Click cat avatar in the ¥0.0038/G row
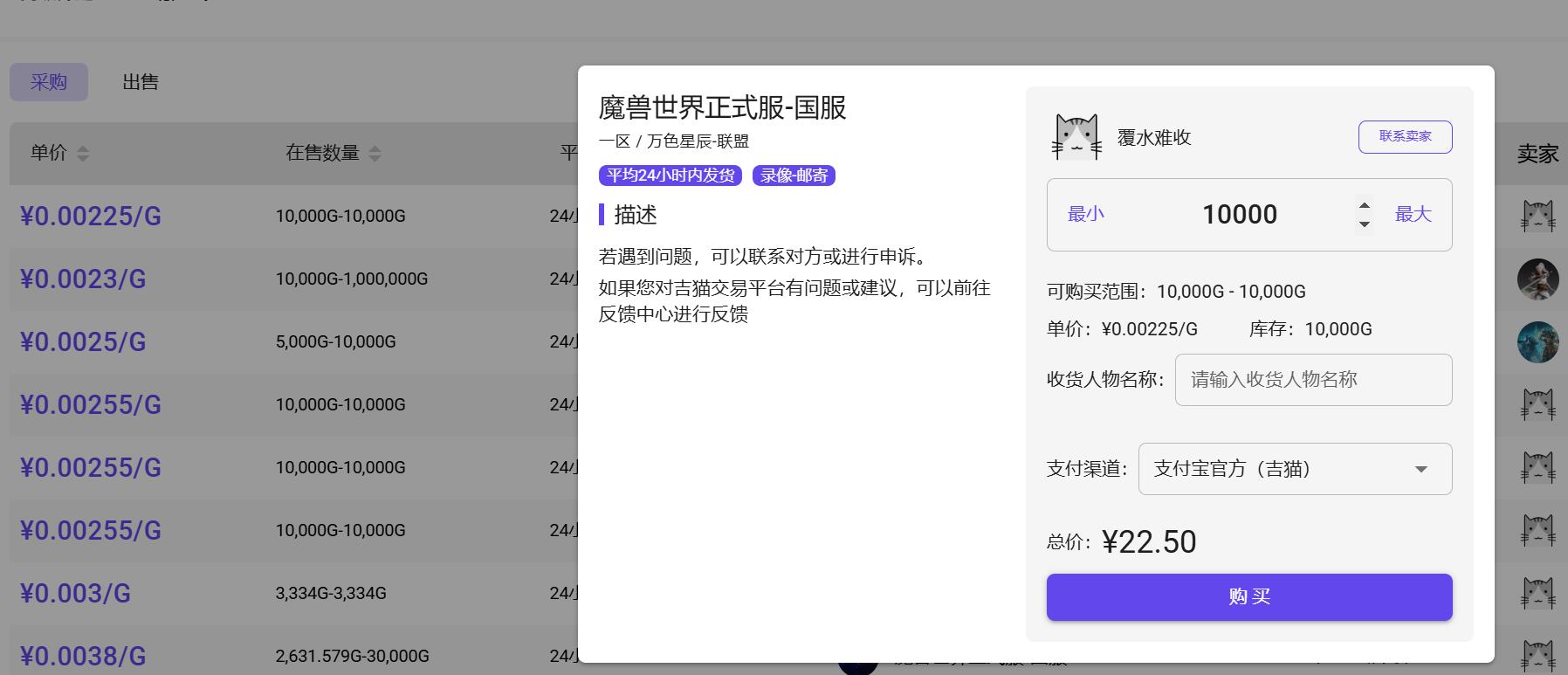 (x=1537, y=655)
